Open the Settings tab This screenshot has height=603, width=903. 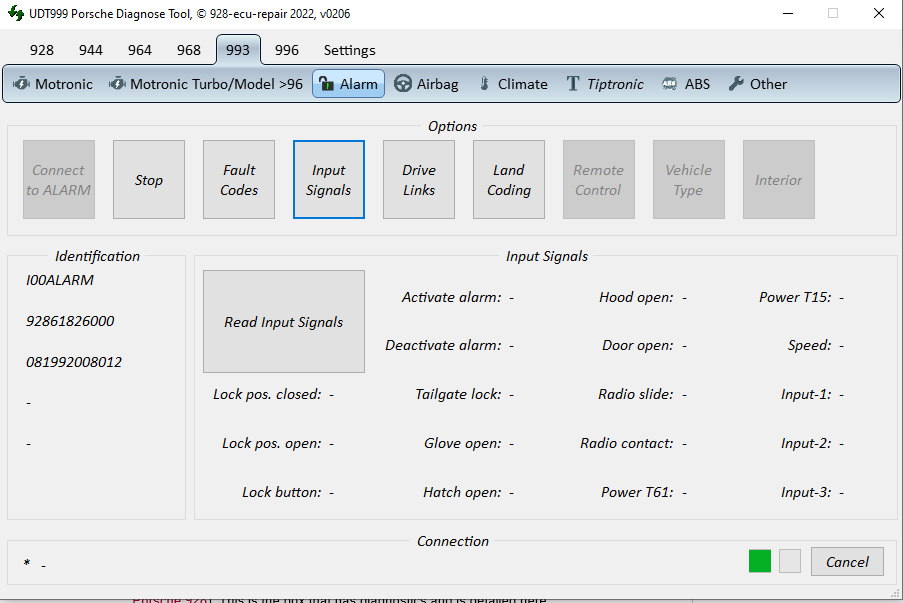(349, 50)
